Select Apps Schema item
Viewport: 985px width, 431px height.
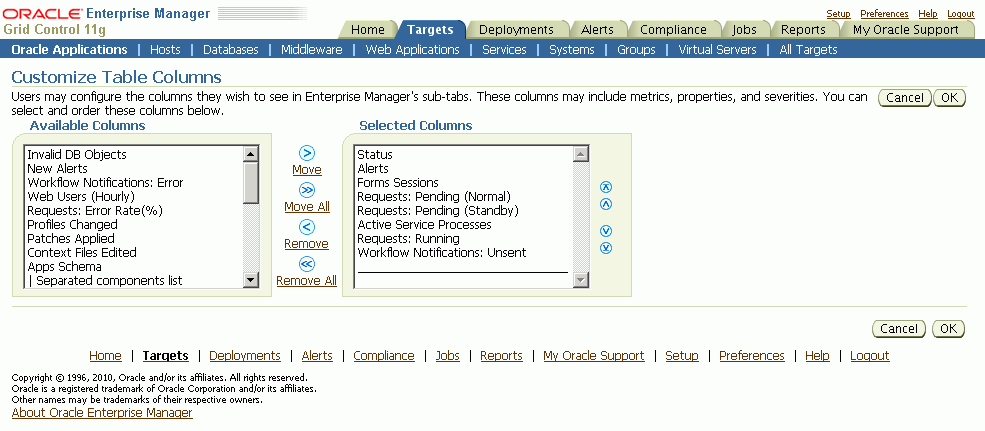point(65,266)
